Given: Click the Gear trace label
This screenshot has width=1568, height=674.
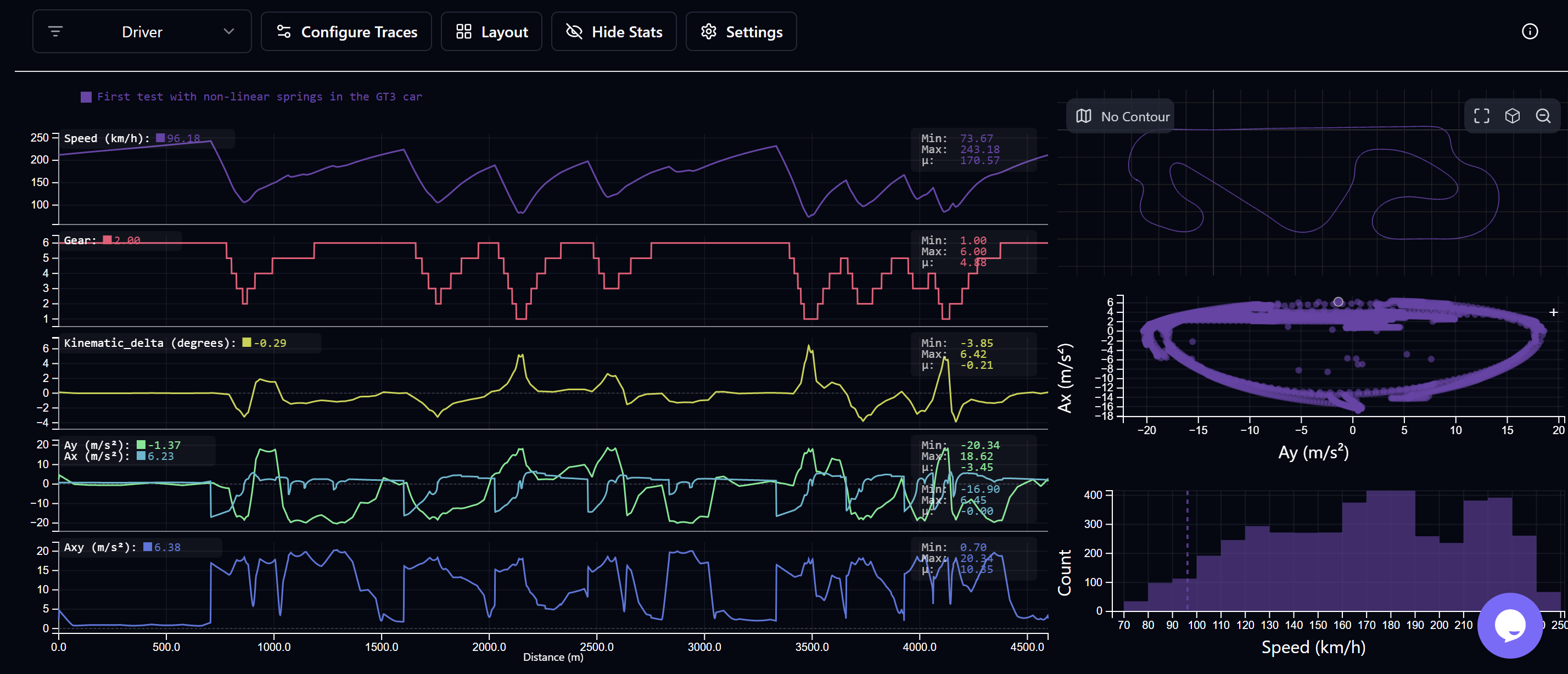Looking at the screenshot, I should (x=80, y=240).
